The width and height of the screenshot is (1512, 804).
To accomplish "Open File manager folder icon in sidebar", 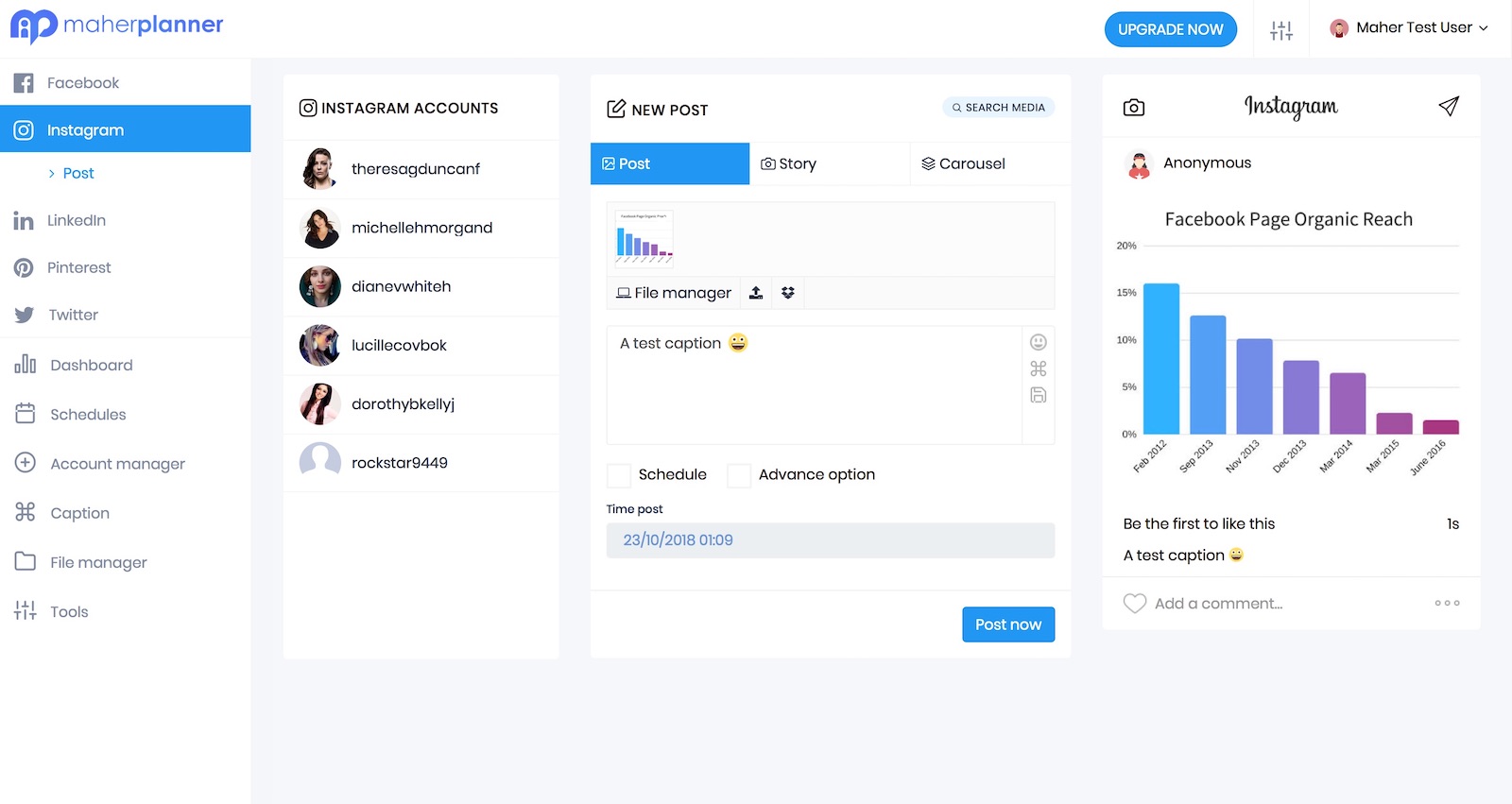I will [x=26, y=561].
